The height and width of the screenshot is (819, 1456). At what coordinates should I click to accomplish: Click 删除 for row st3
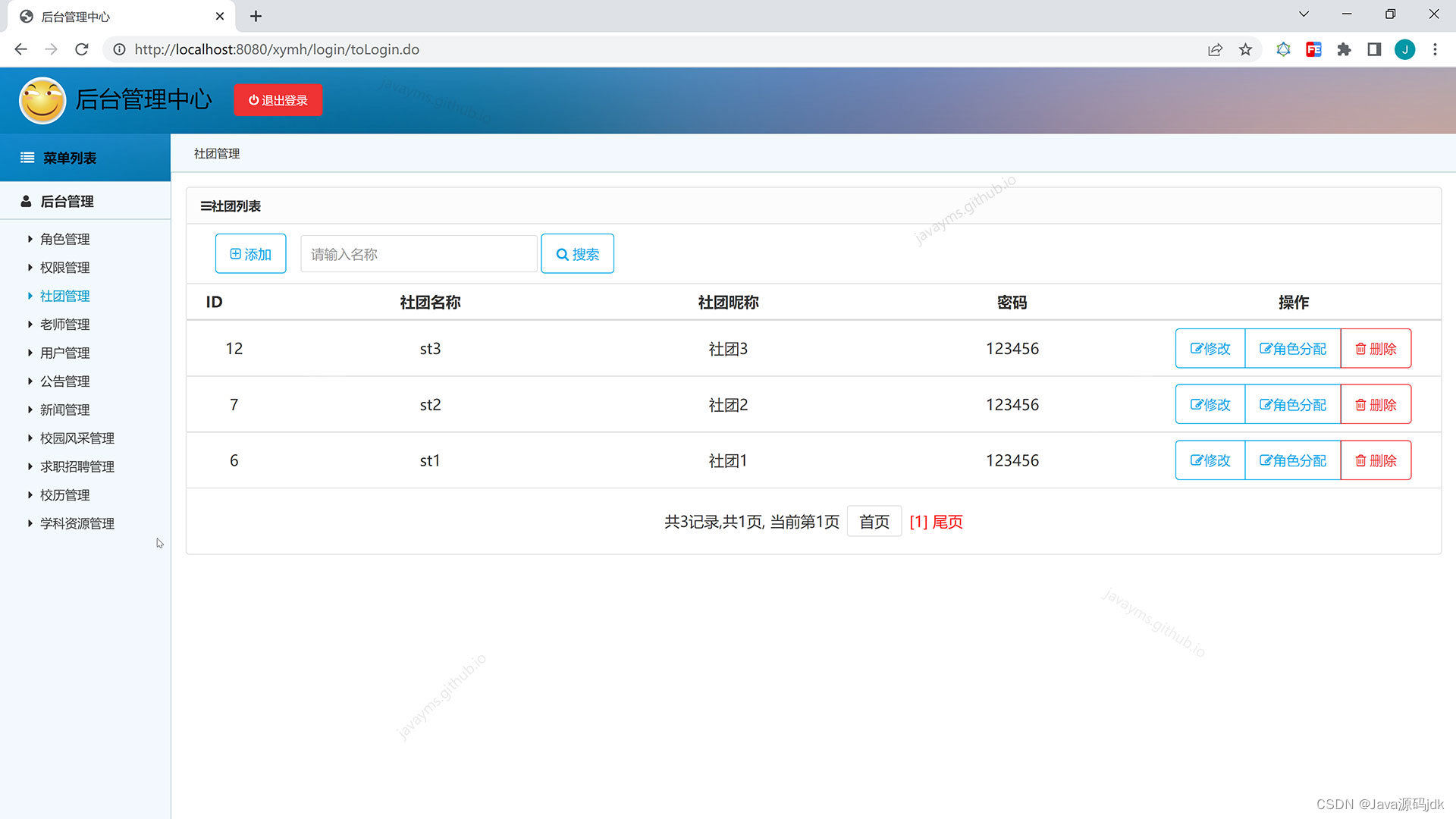pyautogui.click(x=1376, y=349)
